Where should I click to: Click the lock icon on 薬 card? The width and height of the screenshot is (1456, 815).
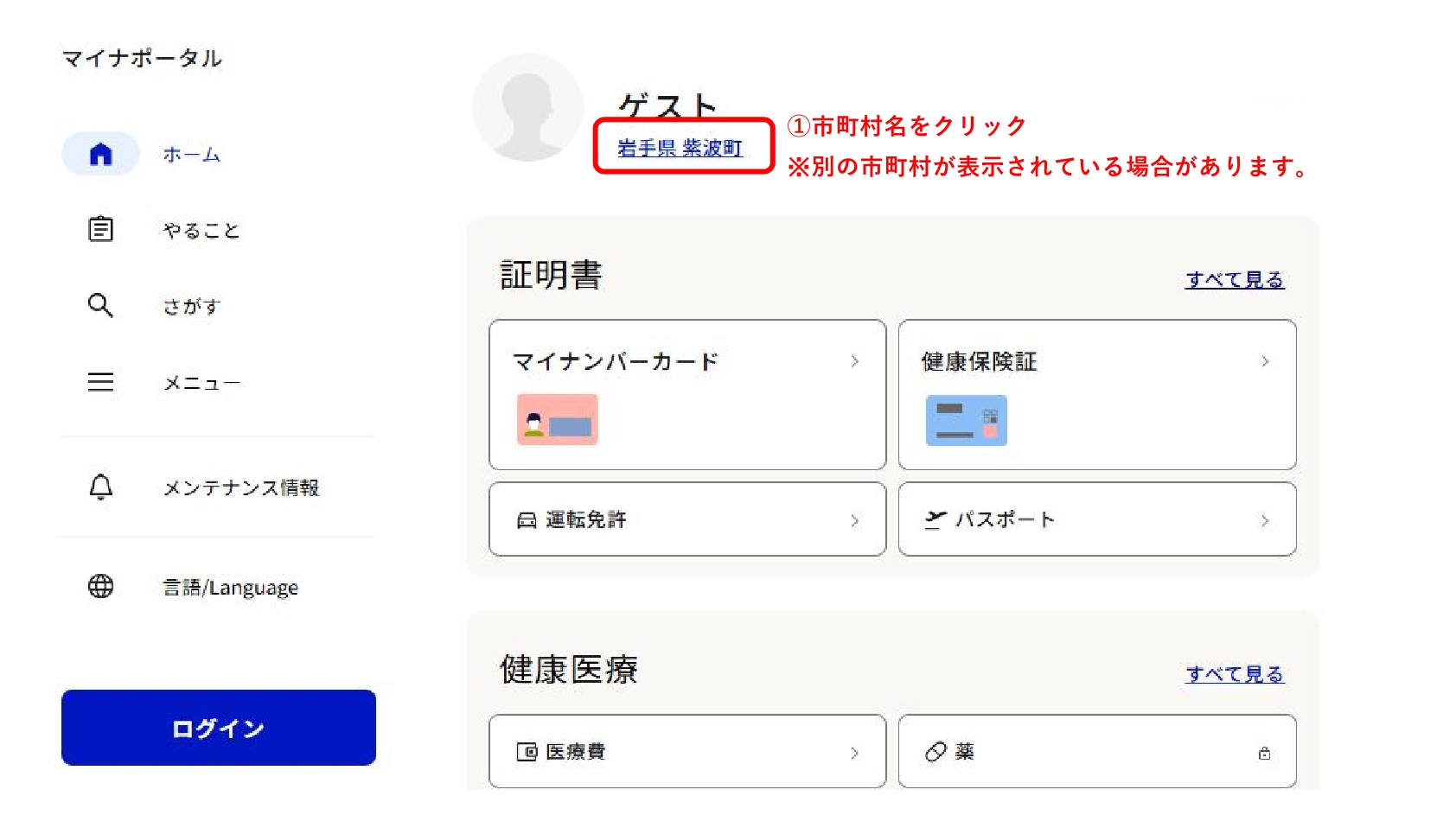(1264, 753)
